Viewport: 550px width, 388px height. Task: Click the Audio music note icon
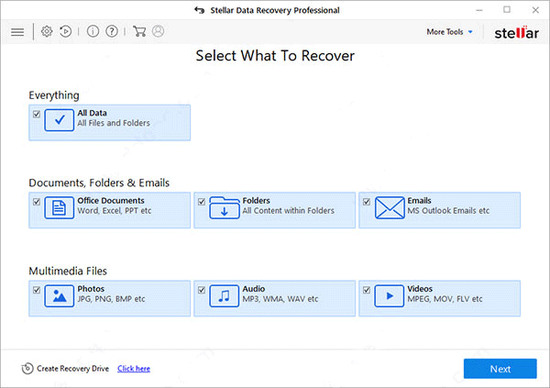coord(224,296)
